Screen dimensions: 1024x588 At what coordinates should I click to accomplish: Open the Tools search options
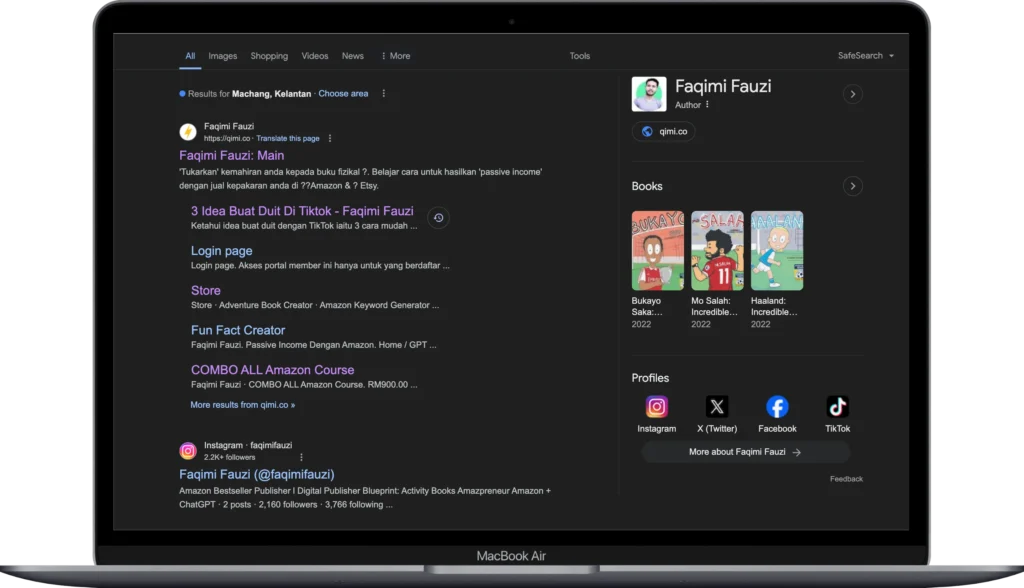click(x=580, y=56)
